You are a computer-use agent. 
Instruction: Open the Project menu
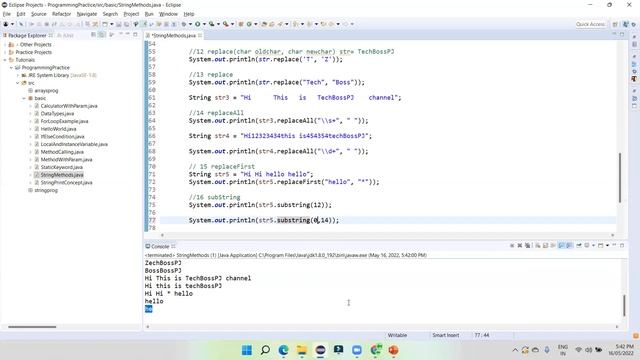131,14
